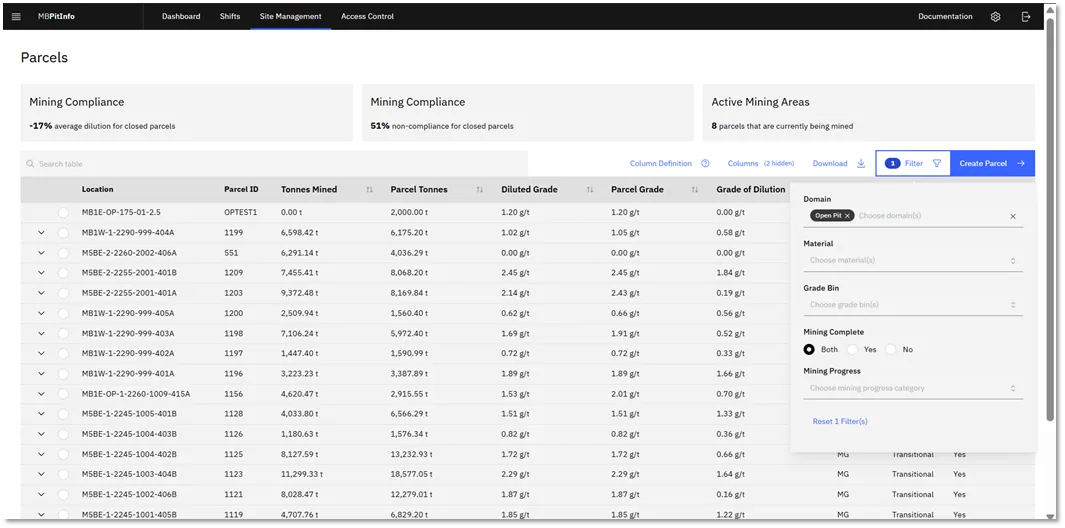Image resolution: width=1065 pixels, height=528 pixels.
Task: Expand row MB1W-1-2290-999-404A
Action: [41, 232]
